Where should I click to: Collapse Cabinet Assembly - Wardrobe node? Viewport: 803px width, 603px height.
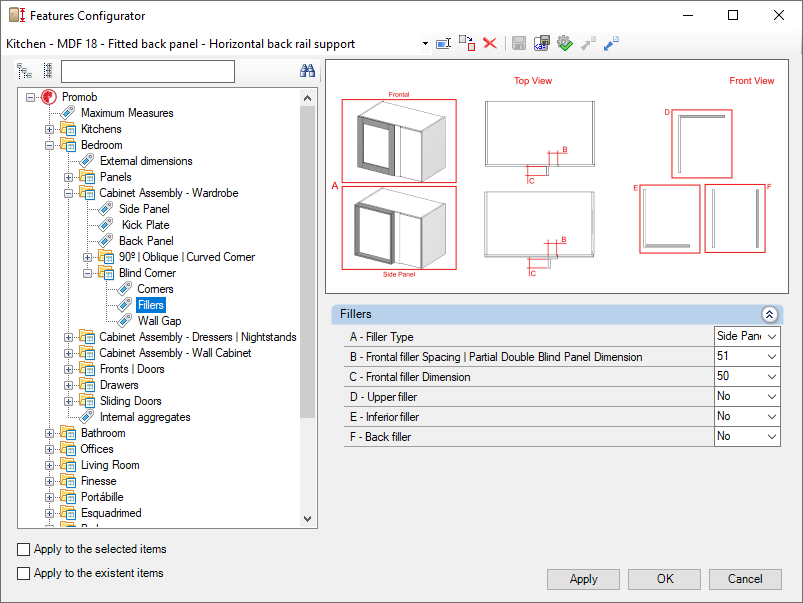pos(69,193)
